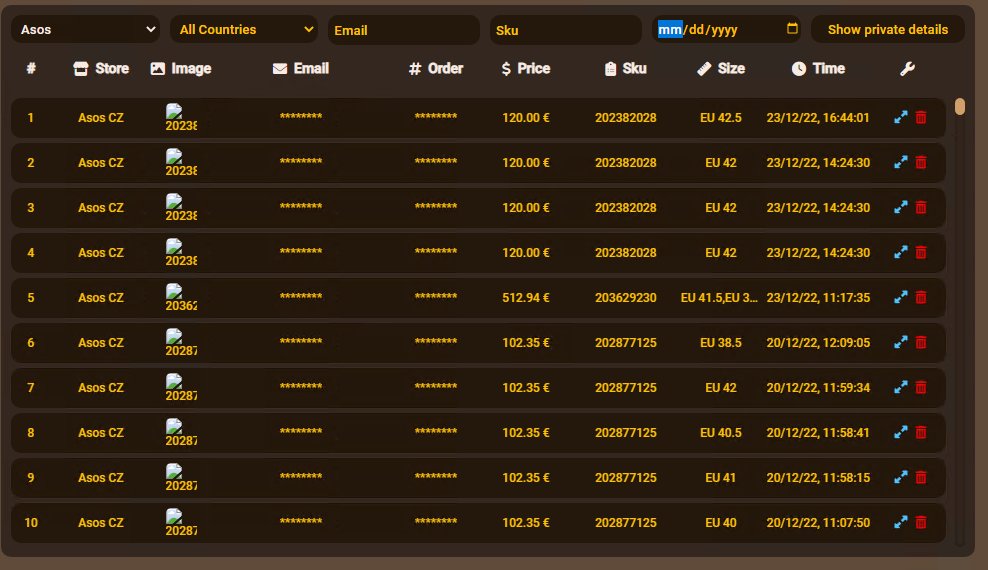Click the Sku 203629230 cell
The width and height of the screenshot is (988, 570).
(x=626, y=297)
